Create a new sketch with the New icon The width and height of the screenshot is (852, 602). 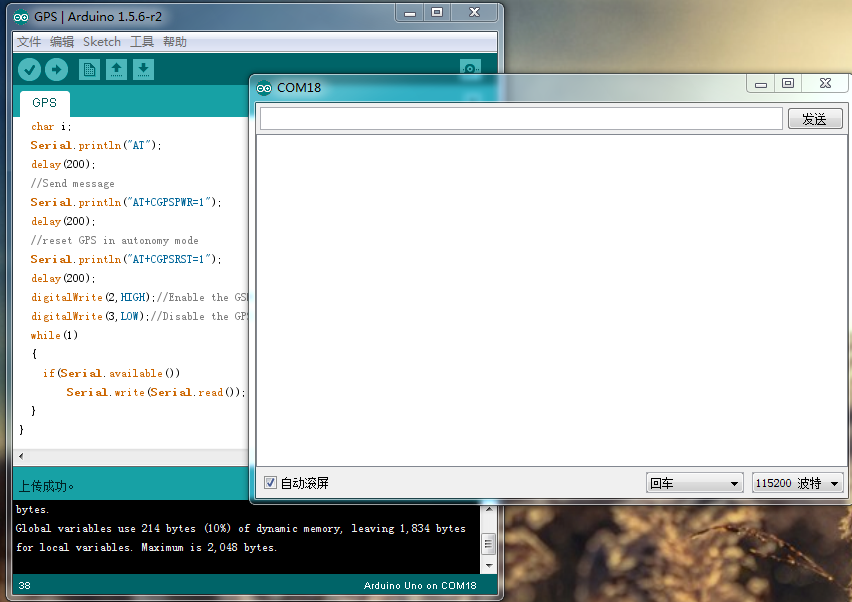coord(89,70)
